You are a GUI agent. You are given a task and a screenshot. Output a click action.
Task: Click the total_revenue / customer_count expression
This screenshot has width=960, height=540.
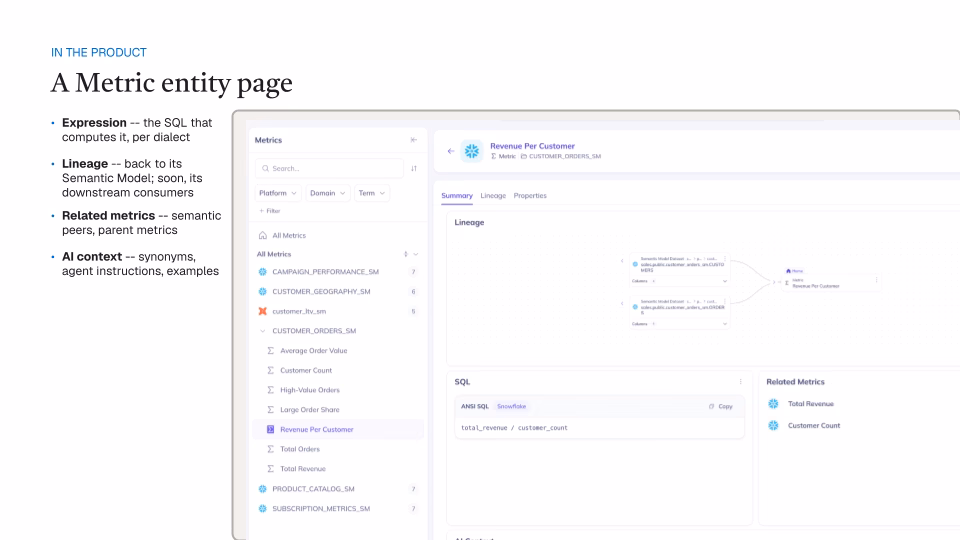(x=514, y=427)
